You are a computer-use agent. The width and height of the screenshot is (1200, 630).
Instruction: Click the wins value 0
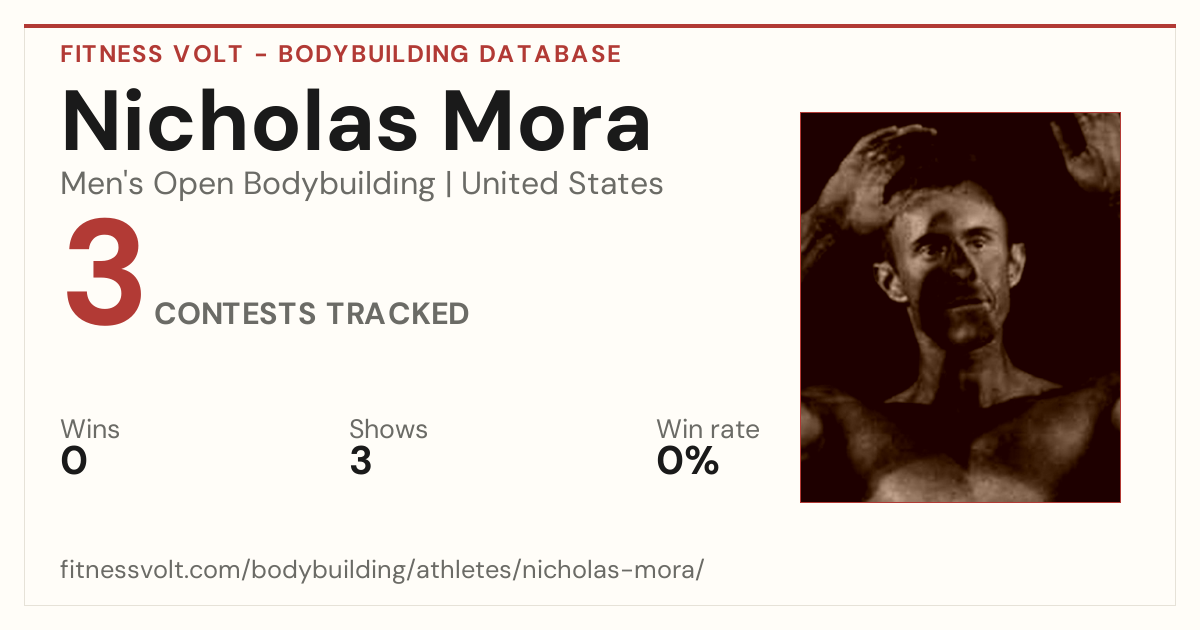coord(74,461)
